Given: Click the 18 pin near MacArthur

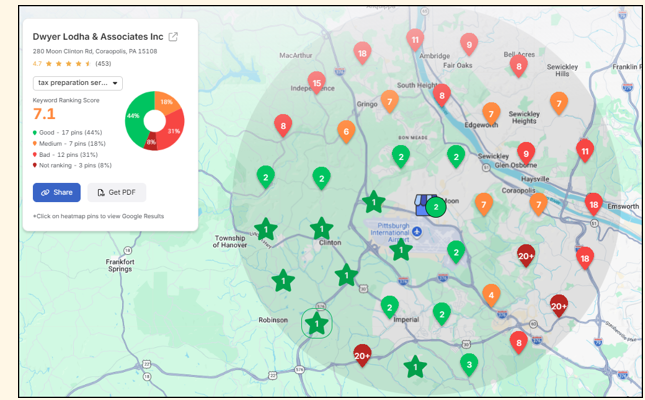Looking at the screenshot, I should 362,53.
